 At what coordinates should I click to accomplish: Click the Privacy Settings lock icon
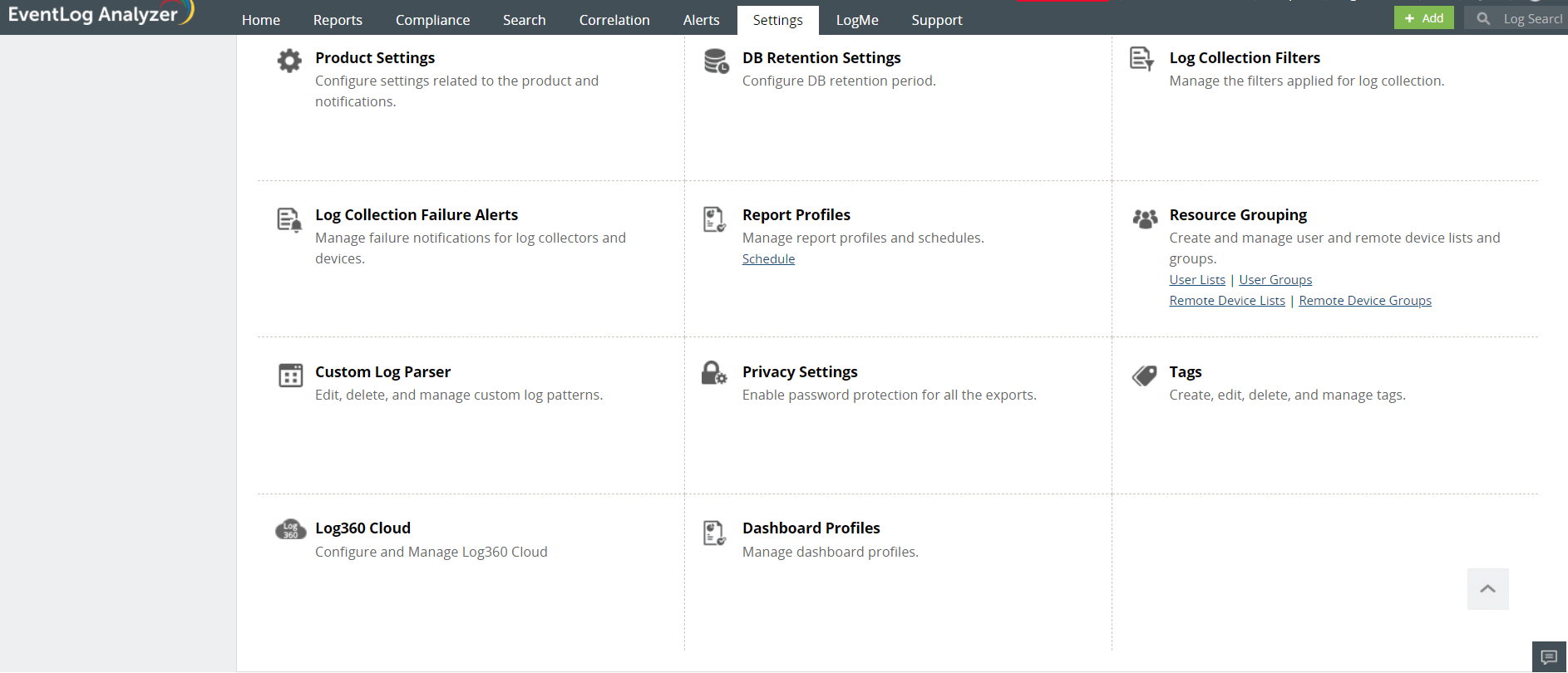tap(714, 373)
